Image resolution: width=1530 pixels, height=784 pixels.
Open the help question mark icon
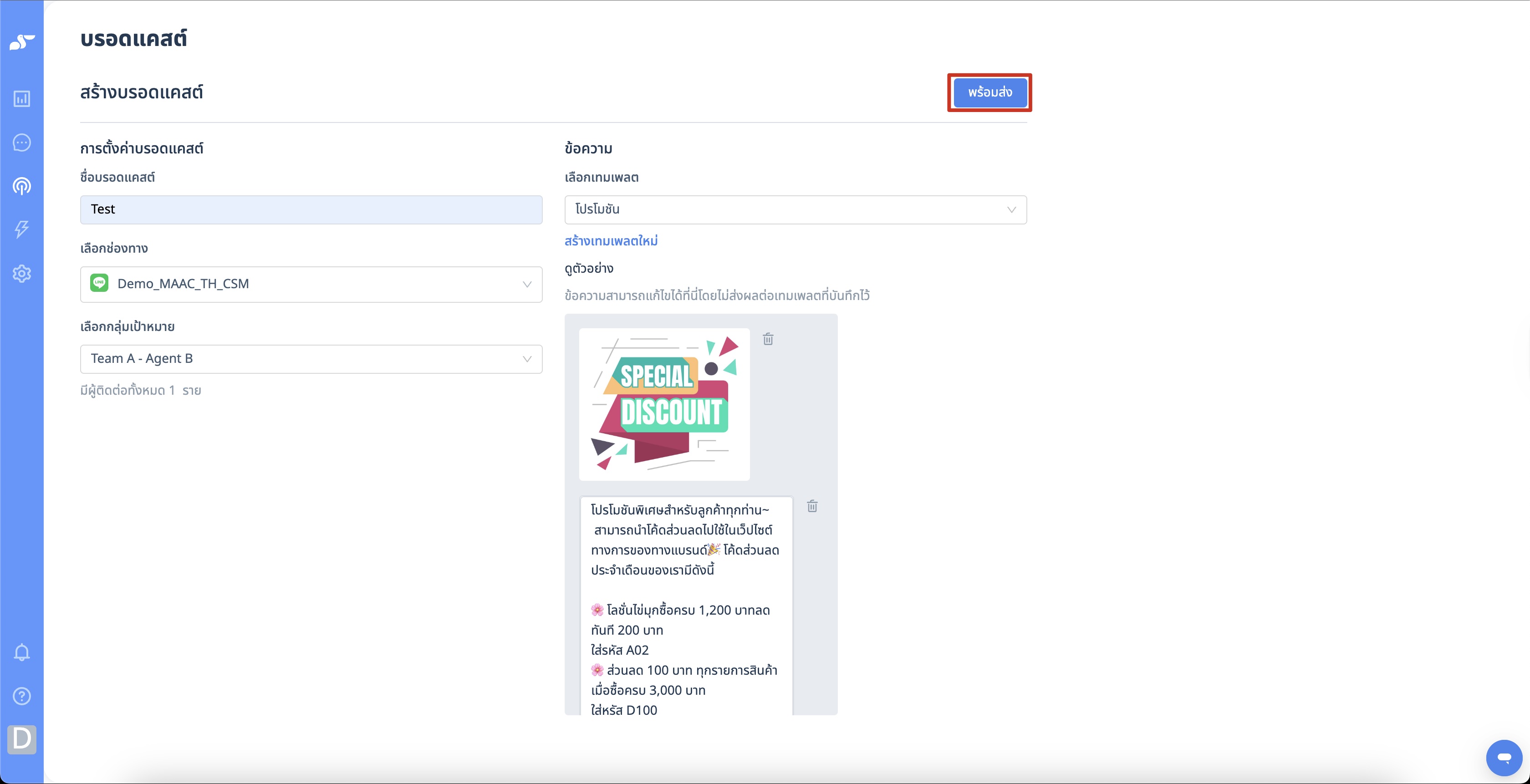(22, 696)
